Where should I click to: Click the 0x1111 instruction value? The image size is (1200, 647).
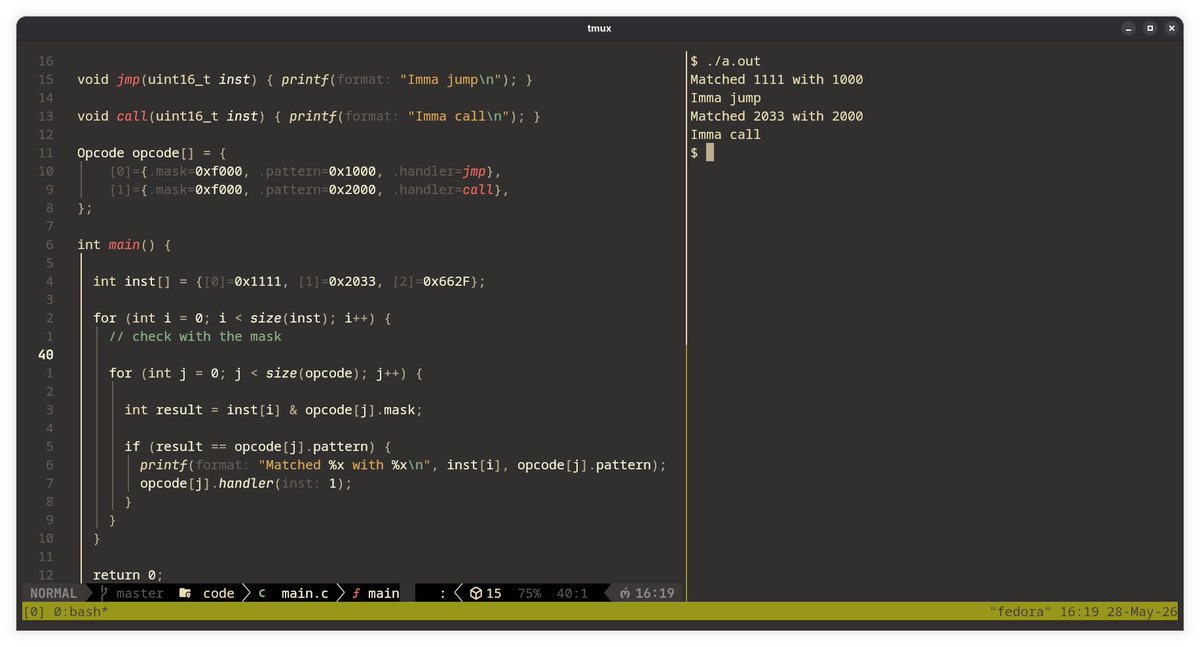tap(259, 281)
